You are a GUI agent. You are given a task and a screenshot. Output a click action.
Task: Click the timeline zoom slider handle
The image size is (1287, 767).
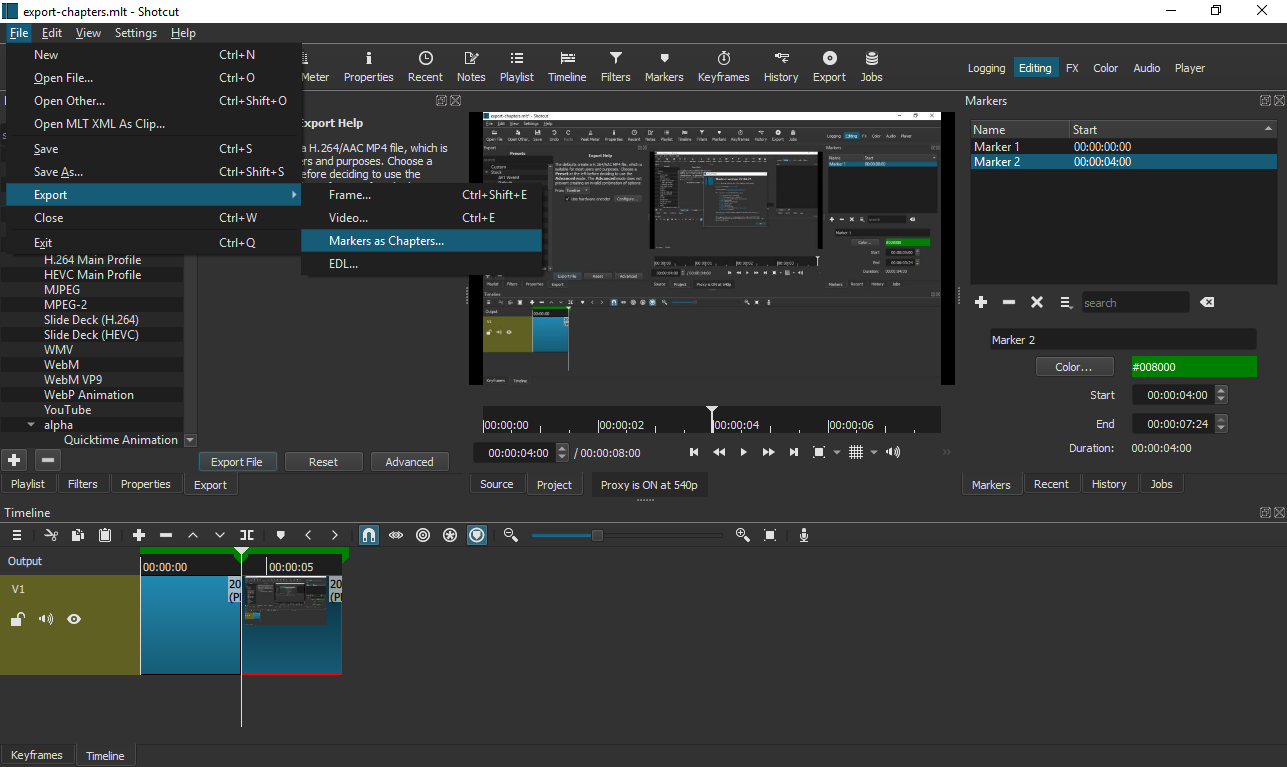point(597,535)
